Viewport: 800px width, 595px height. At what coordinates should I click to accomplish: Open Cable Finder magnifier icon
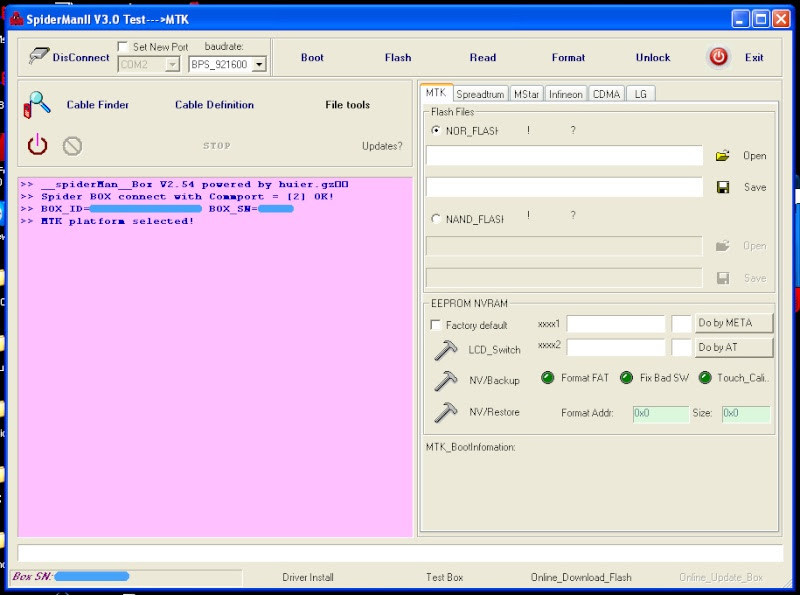click(x=37, y=105)
